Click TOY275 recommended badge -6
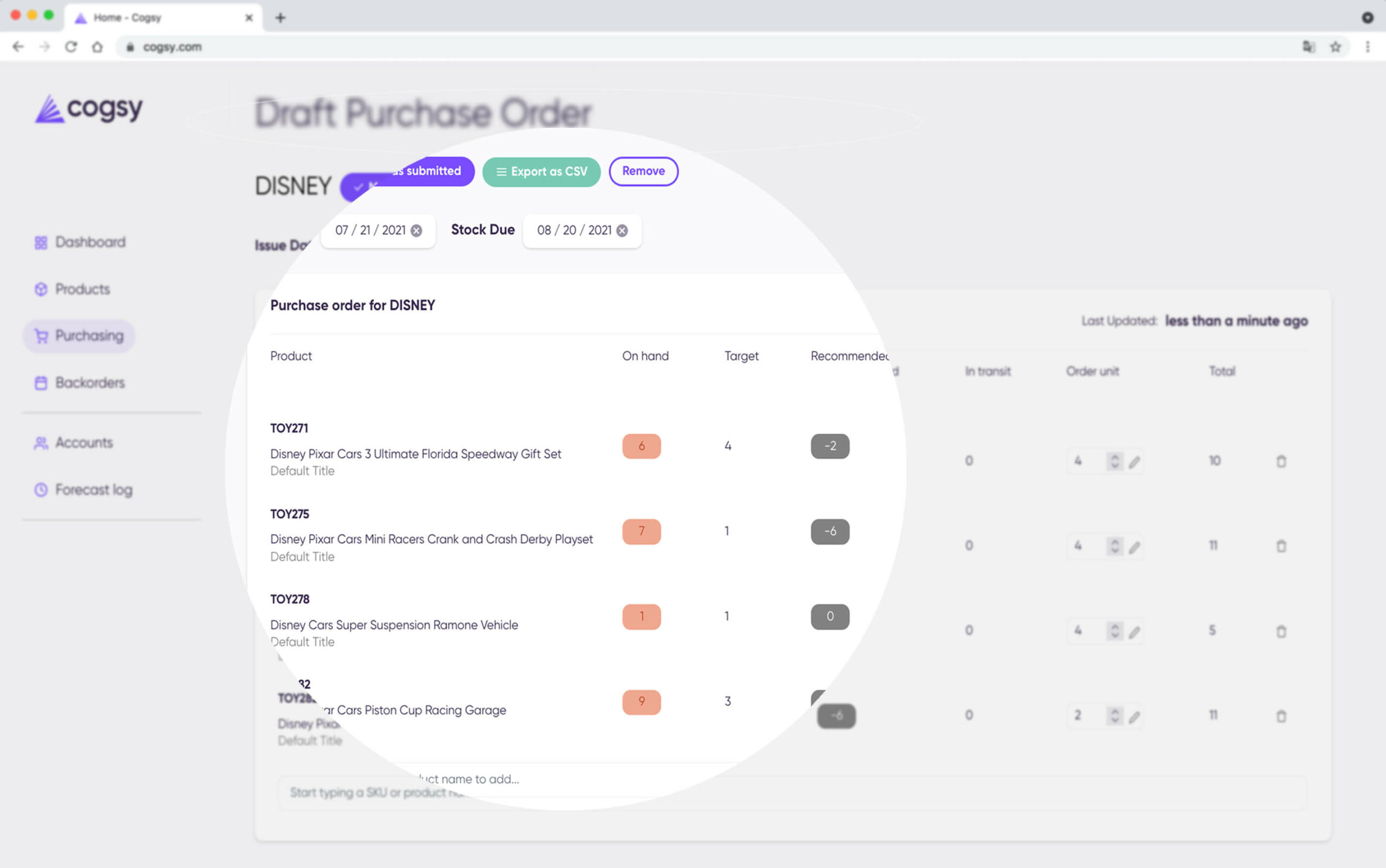 830,531
